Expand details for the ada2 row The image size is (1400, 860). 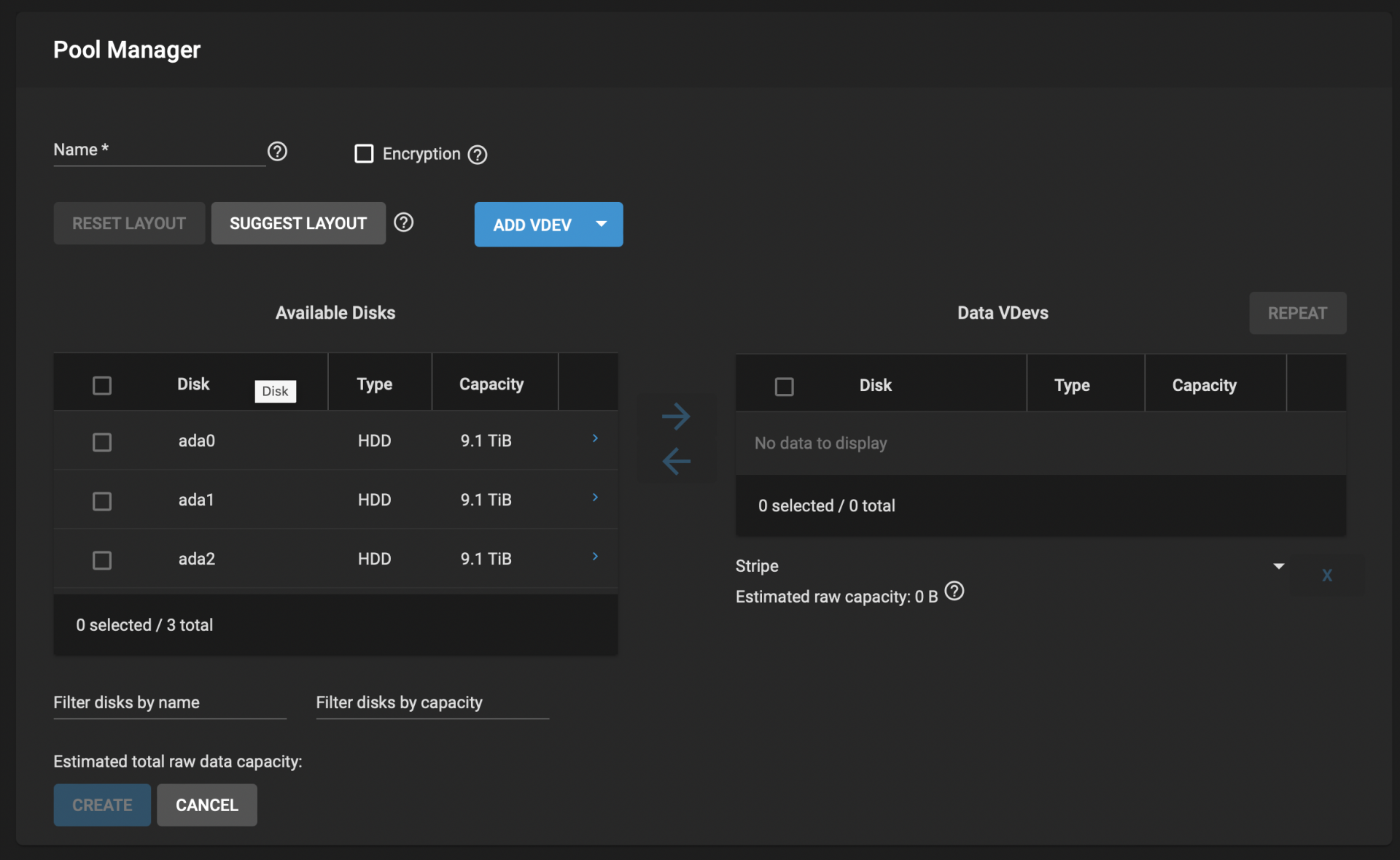coord(595,557)
